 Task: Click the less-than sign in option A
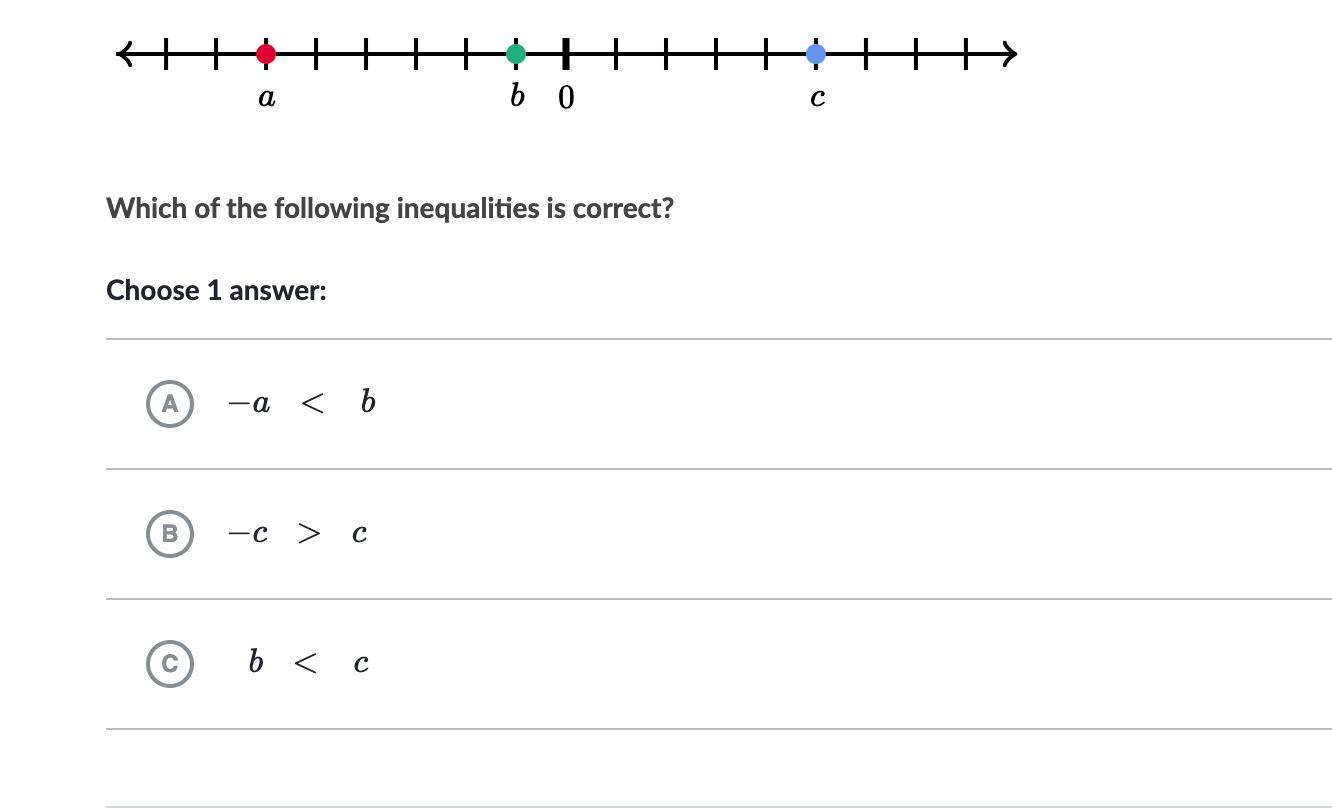click(312, 403)
